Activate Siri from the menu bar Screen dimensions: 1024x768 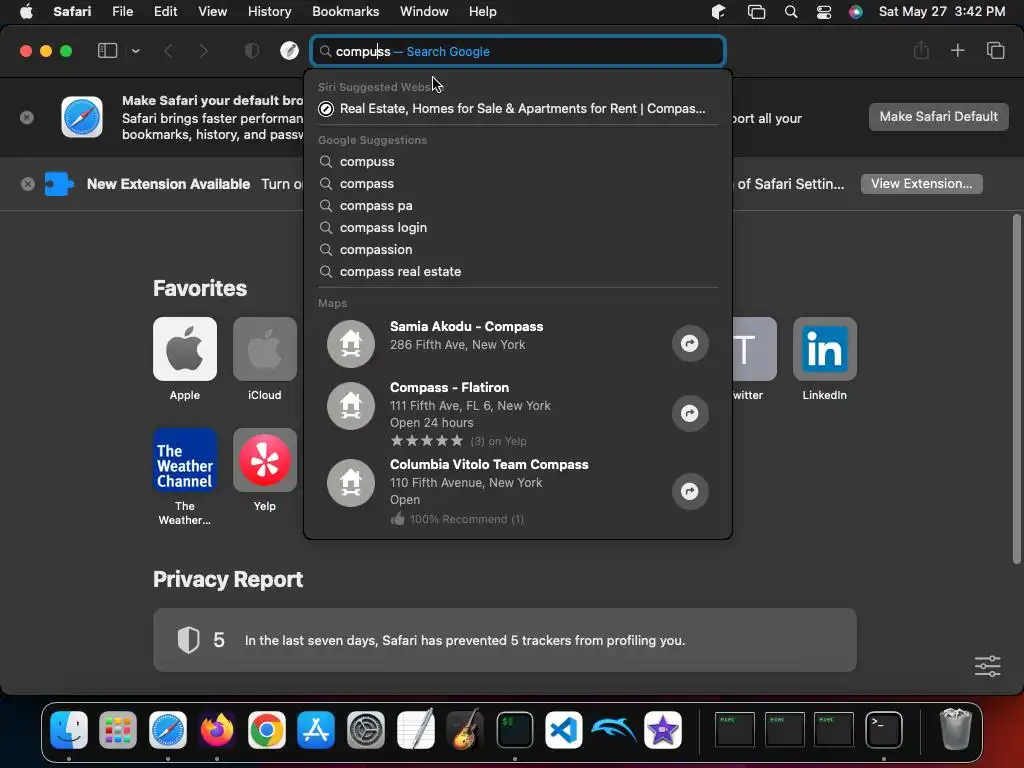[856, 12]
